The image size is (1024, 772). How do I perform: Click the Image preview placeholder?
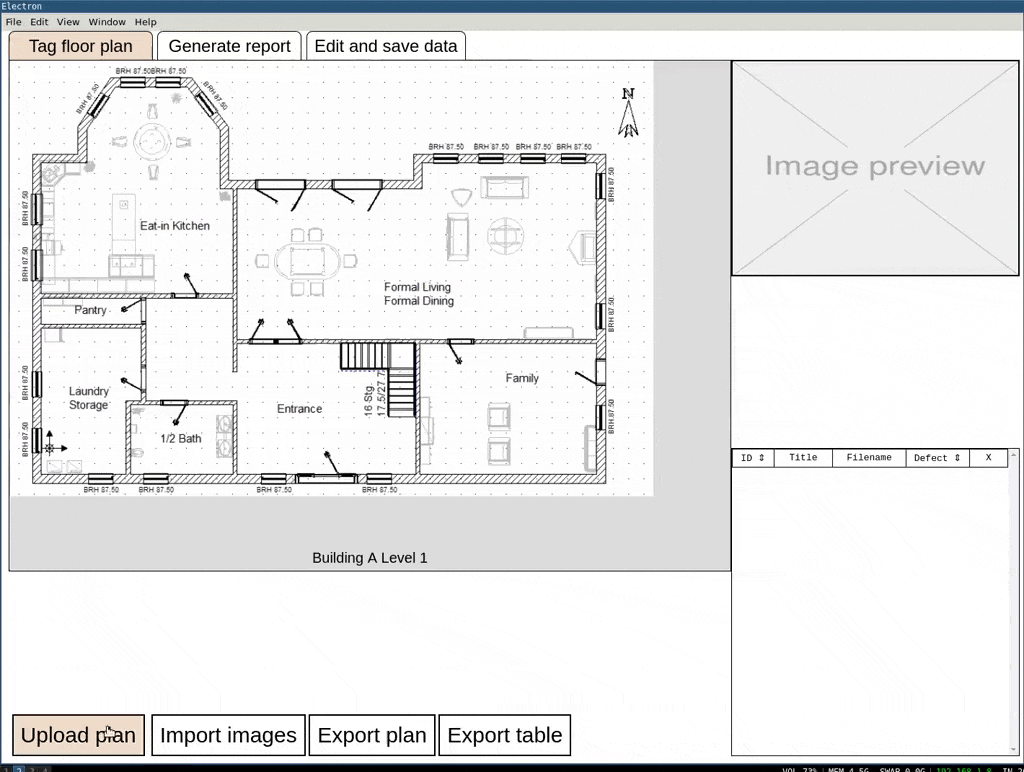click(x=875, y=167)
